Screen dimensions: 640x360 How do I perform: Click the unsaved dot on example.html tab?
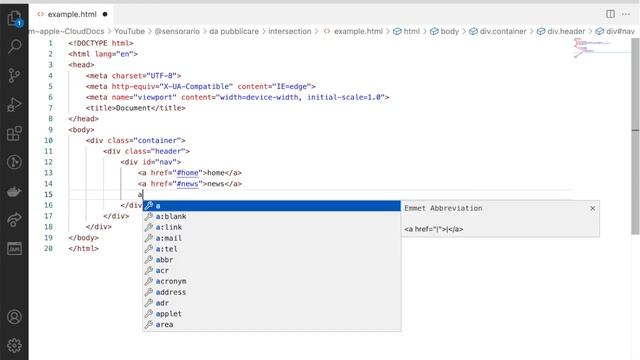pyautogui.click(x=105, y=14)
